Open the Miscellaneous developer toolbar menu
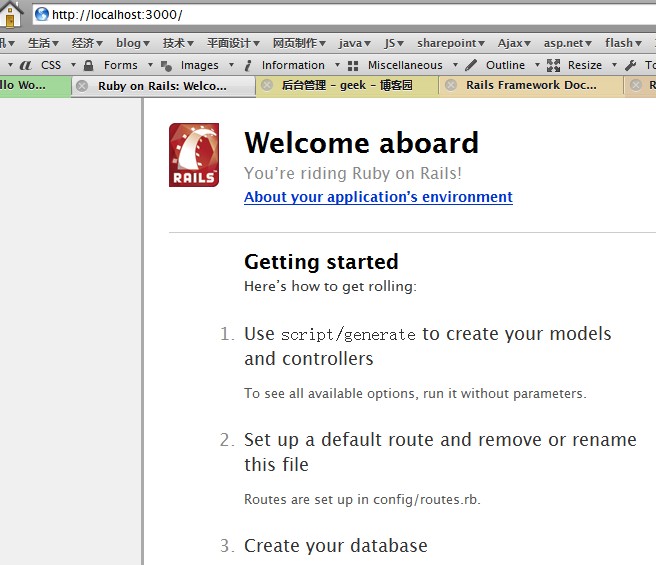The image size is (656, 565). click(405, 65)
